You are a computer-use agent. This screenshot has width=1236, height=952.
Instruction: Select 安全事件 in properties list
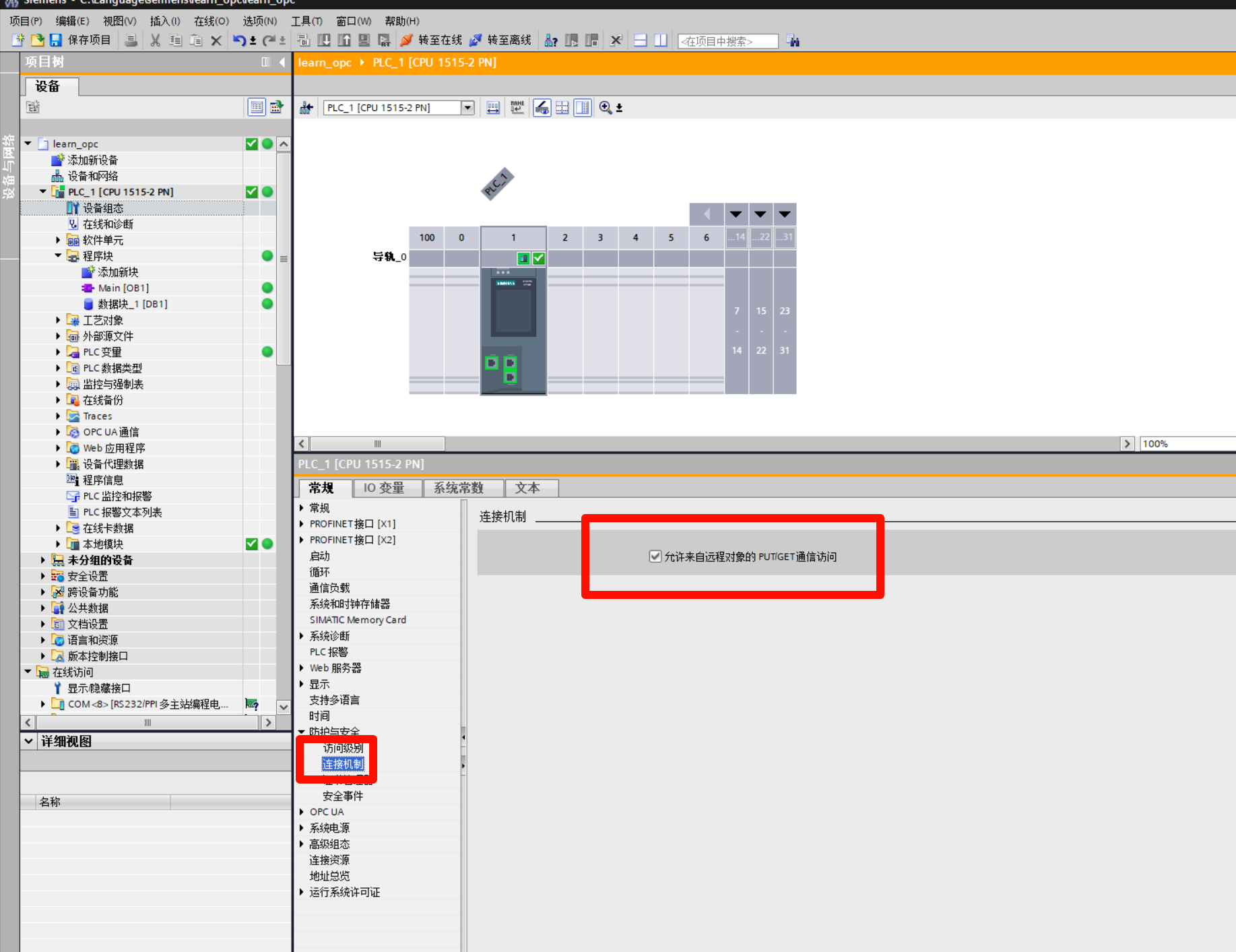pos(343,796)
